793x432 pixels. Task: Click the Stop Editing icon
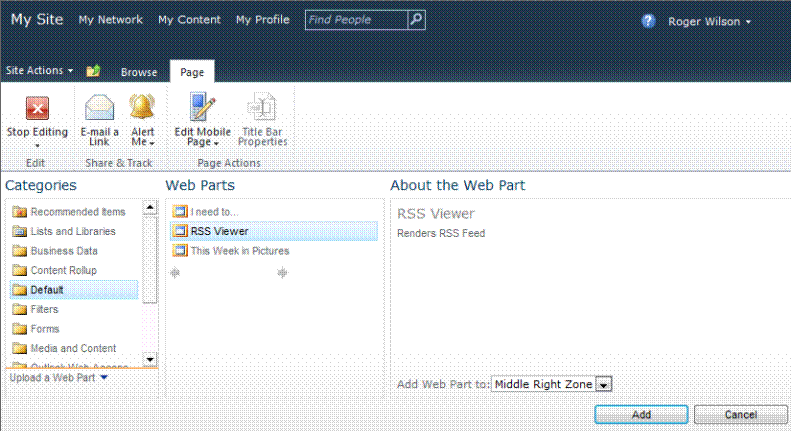pos(37,108)
